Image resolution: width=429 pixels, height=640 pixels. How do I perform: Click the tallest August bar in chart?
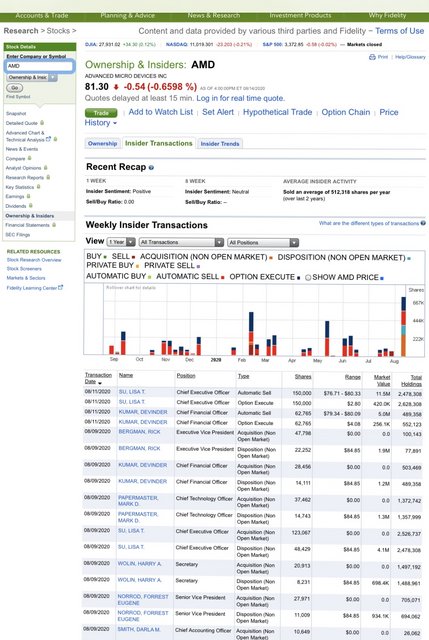click(x=403, y=327)
